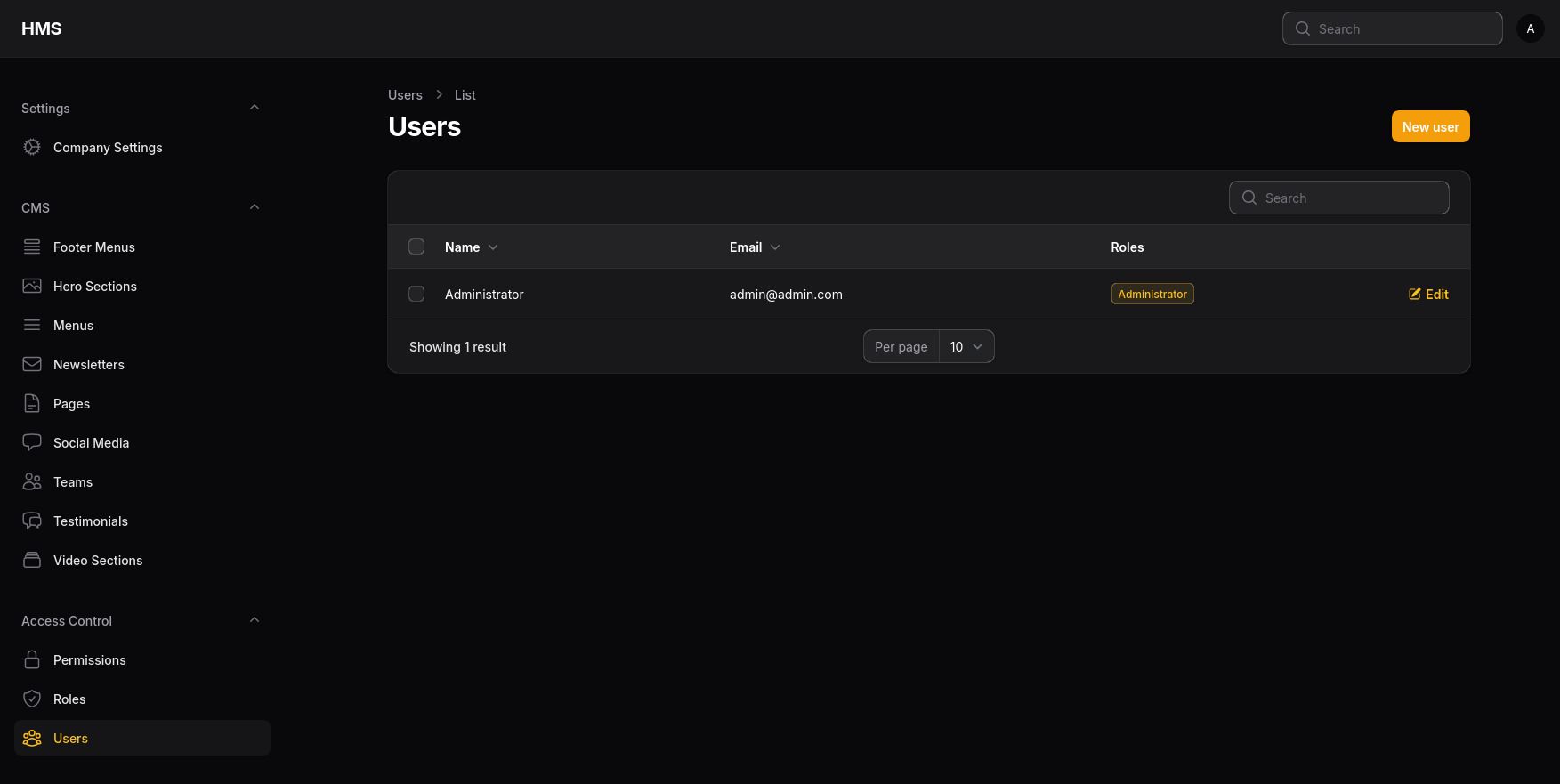Edit the Administrator user
This screenshot has width=1560, height=784.
click(1428, 295)
